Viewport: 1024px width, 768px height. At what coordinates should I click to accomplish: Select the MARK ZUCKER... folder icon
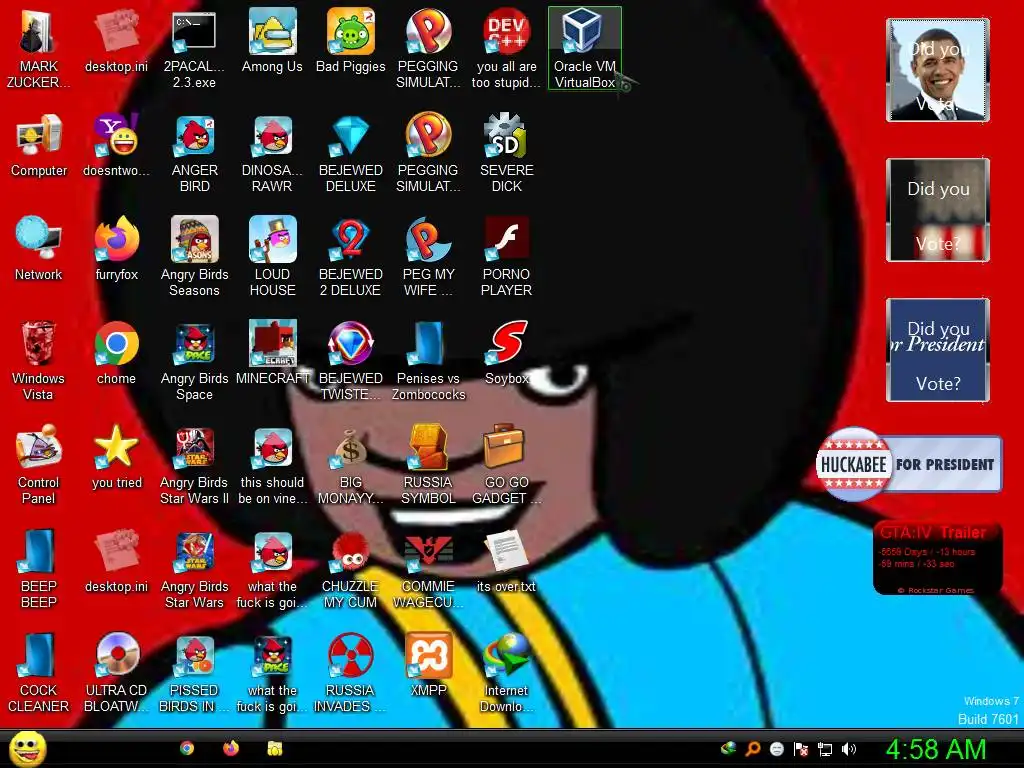pos(39,48)
